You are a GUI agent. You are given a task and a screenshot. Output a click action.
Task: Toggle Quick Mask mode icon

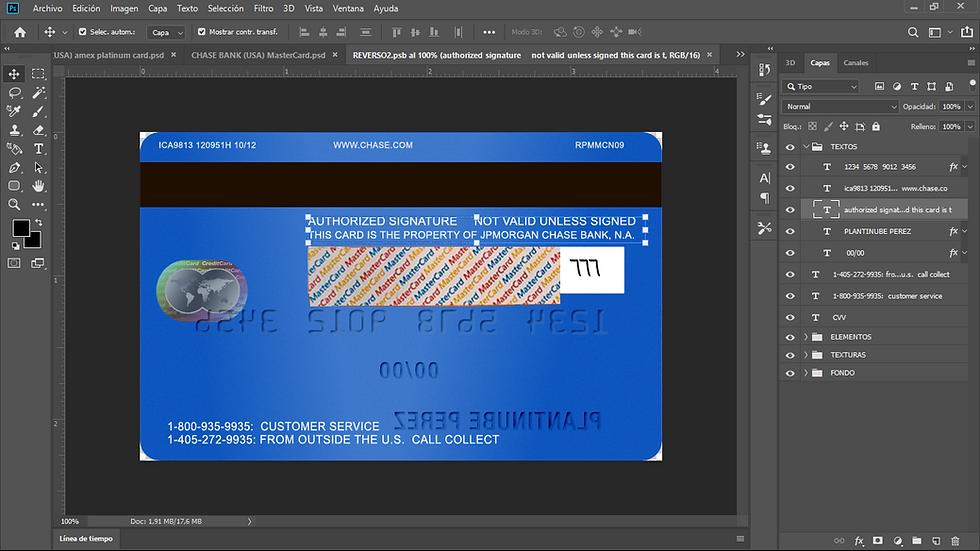point(14,263)
